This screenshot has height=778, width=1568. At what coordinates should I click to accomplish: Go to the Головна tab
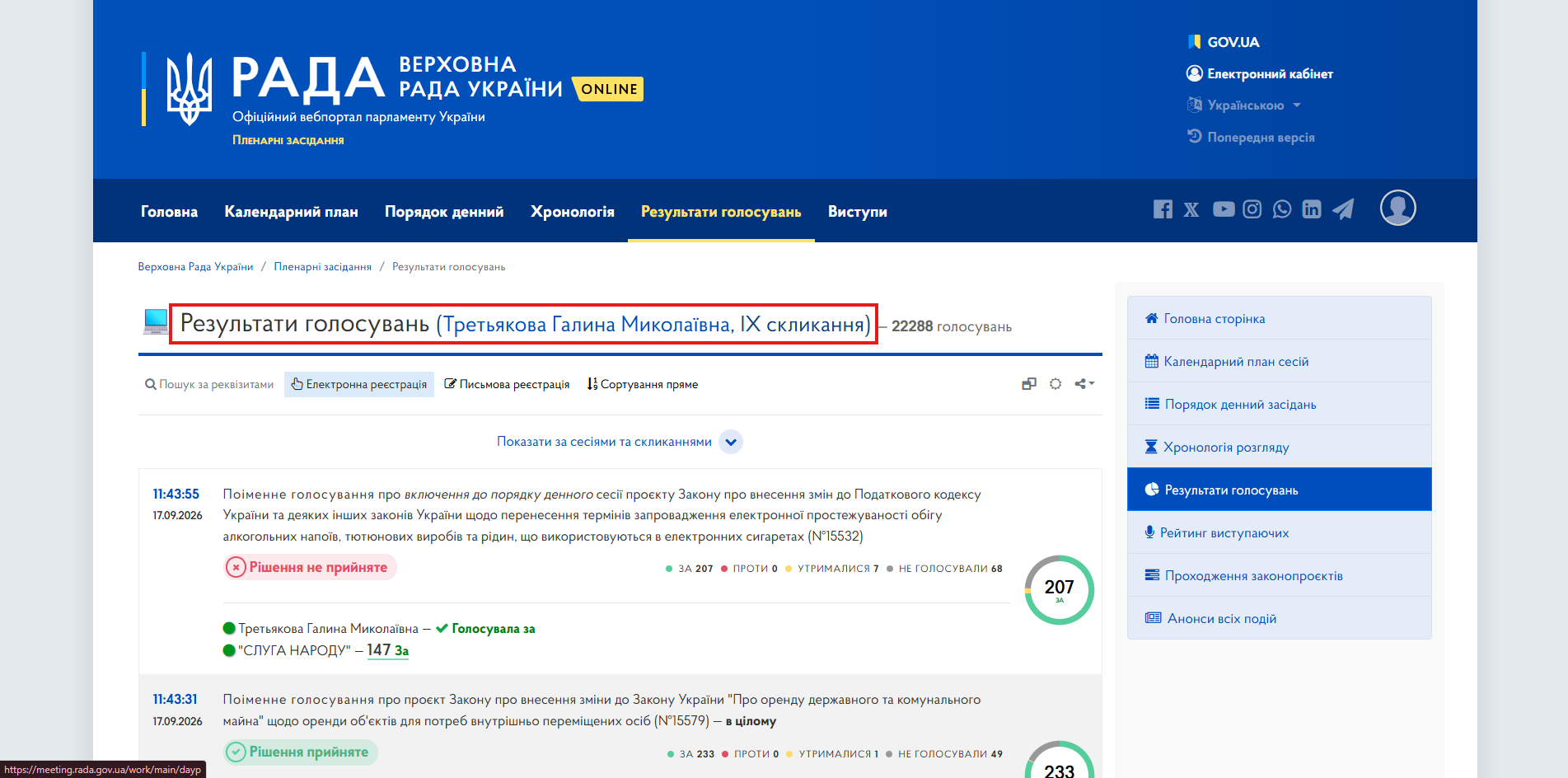coord(169,212)
